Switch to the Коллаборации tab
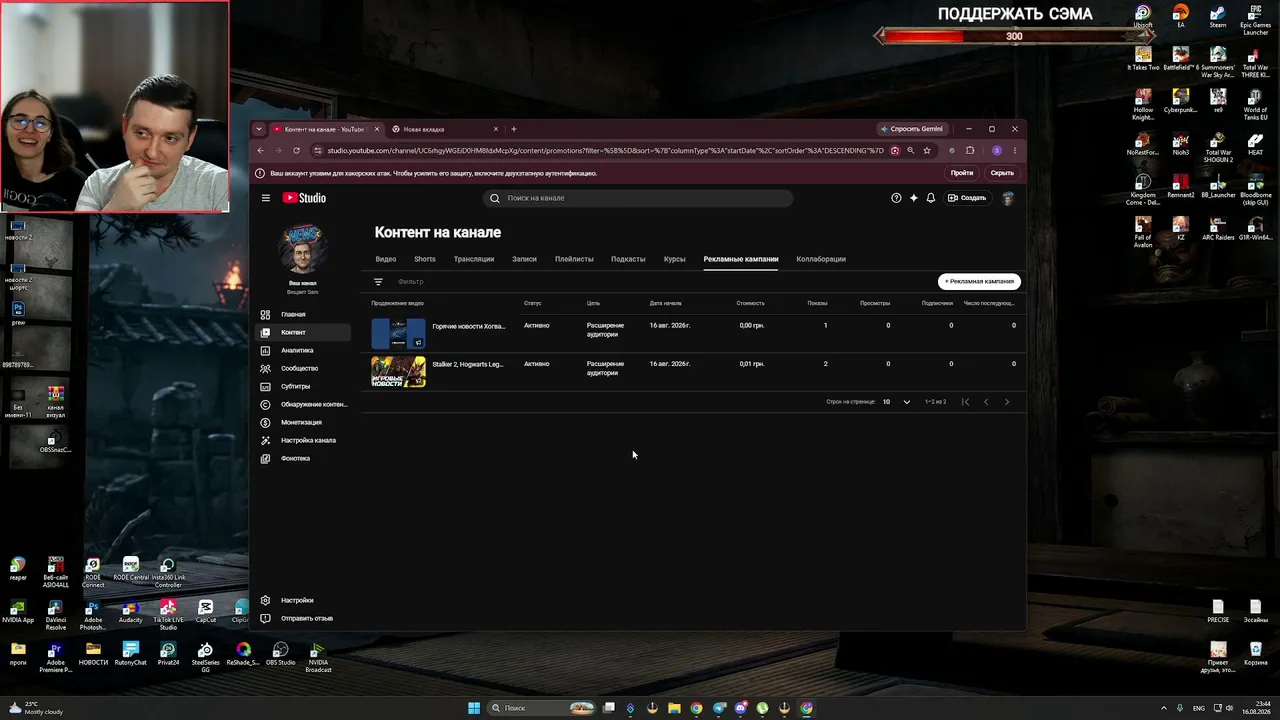The width and height of the screenshot is (1280, 720). [821, 259]
